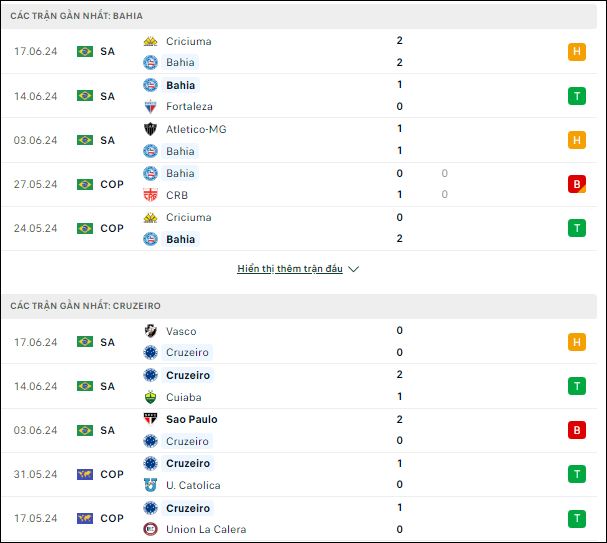Click the international flag on the 31.05.24 COP match
This screenshot has width=607, height=543.
click(x=85, y=474)
